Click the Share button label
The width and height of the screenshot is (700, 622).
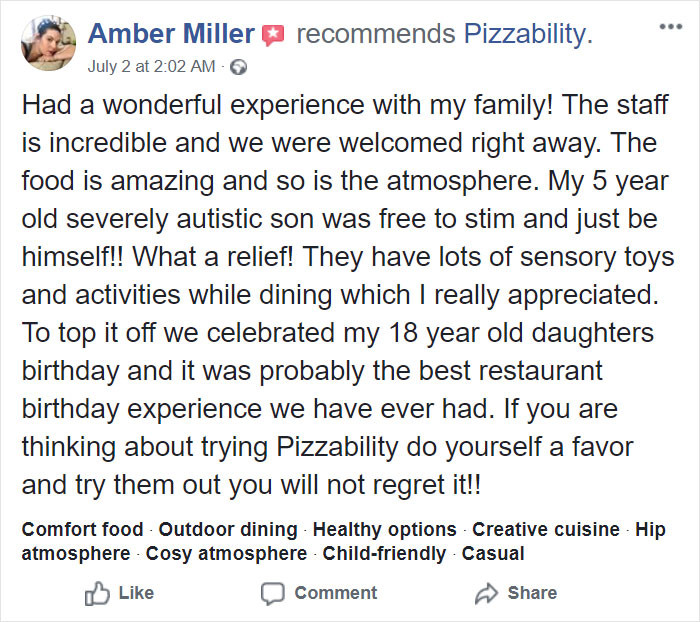532,593
